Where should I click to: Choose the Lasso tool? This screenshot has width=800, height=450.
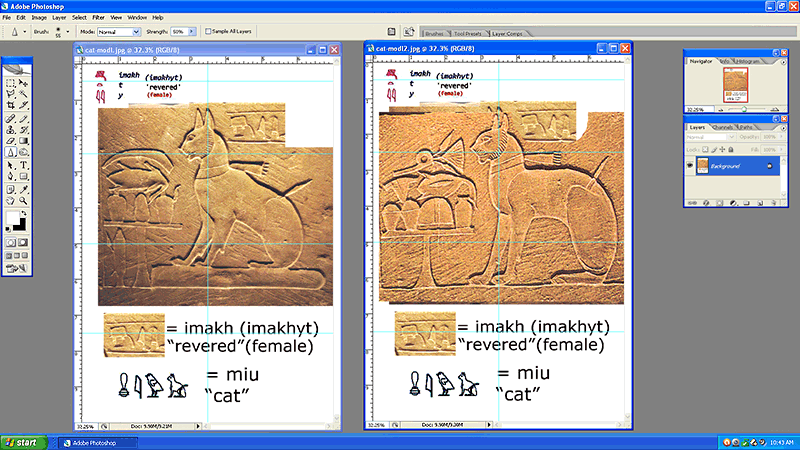click(x=9, y=93)
